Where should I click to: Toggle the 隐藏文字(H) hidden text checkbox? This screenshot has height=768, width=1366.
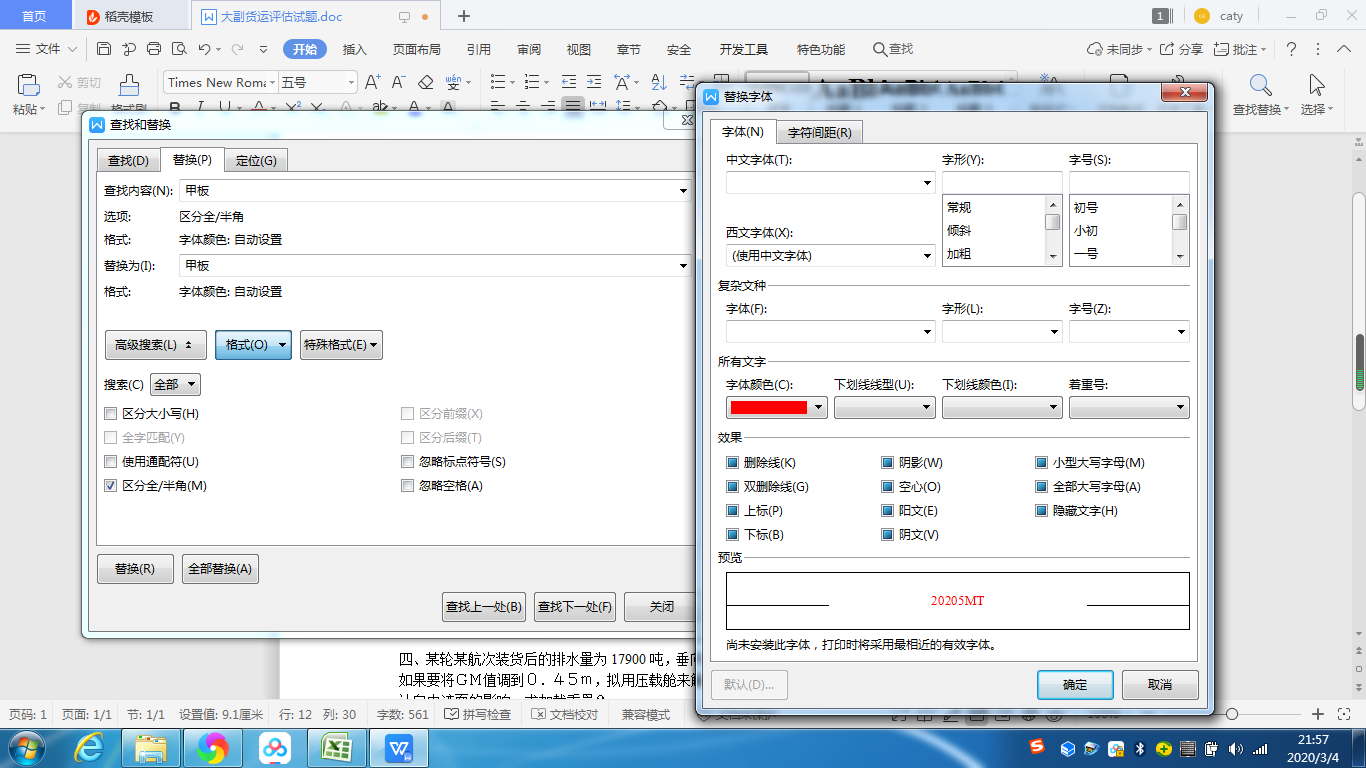[1042, 511]
